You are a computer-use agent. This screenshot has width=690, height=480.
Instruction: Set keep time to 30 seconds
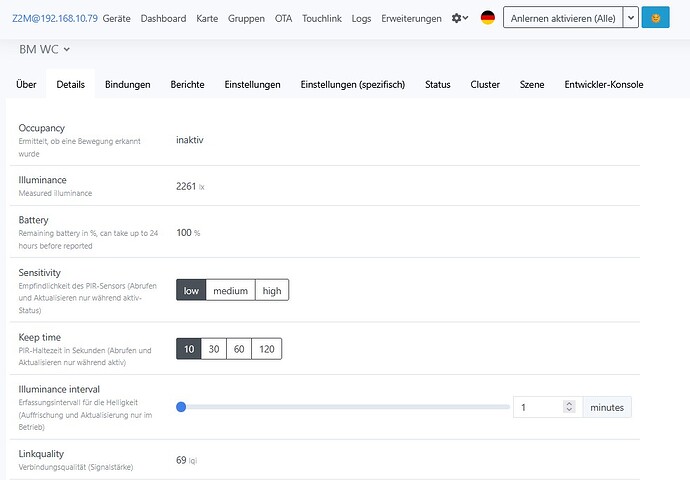214,349
